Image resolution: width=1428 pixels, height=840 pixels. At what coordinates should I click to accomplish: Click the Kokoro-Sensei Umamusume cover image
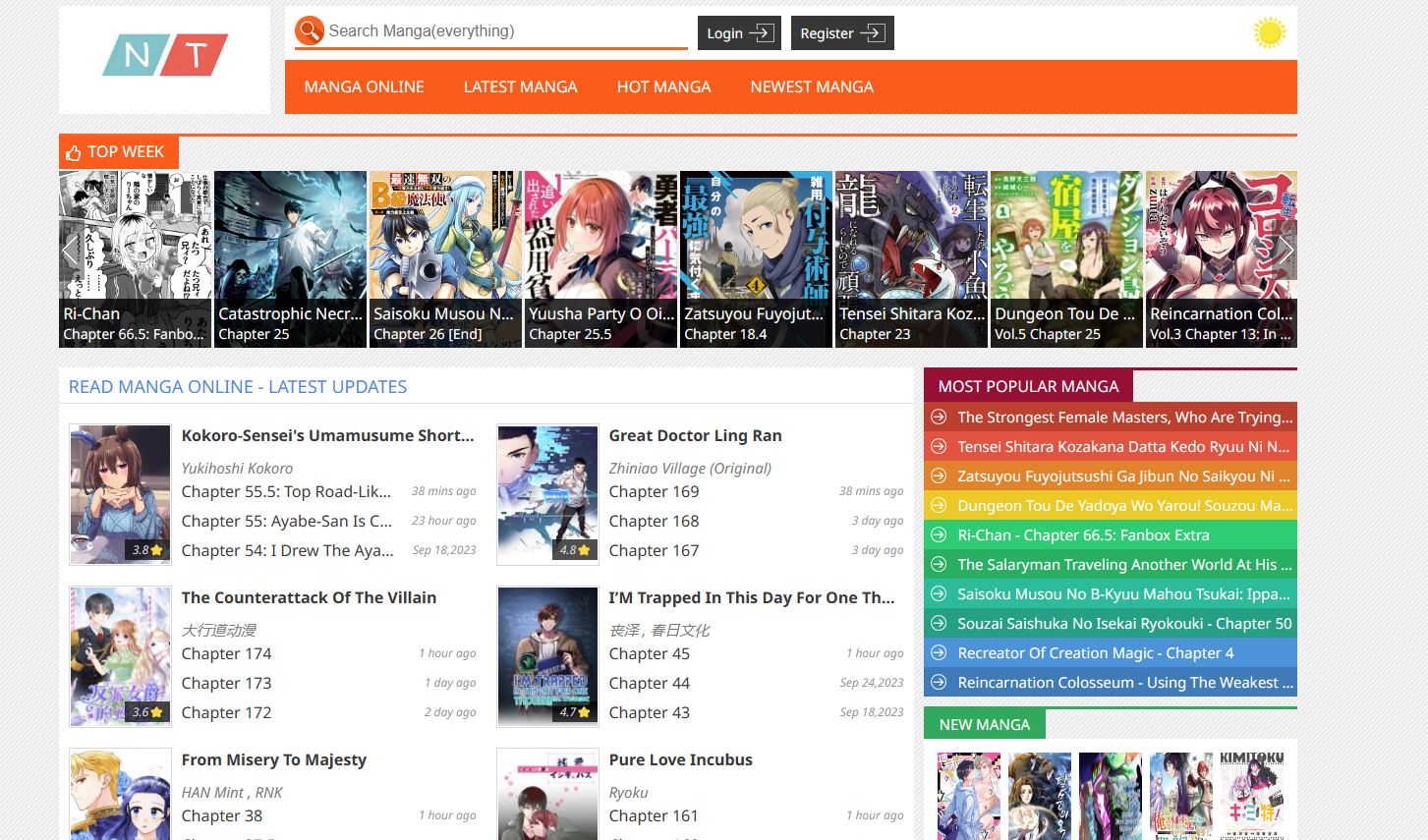pyautogui.click(x=120, y=494)
